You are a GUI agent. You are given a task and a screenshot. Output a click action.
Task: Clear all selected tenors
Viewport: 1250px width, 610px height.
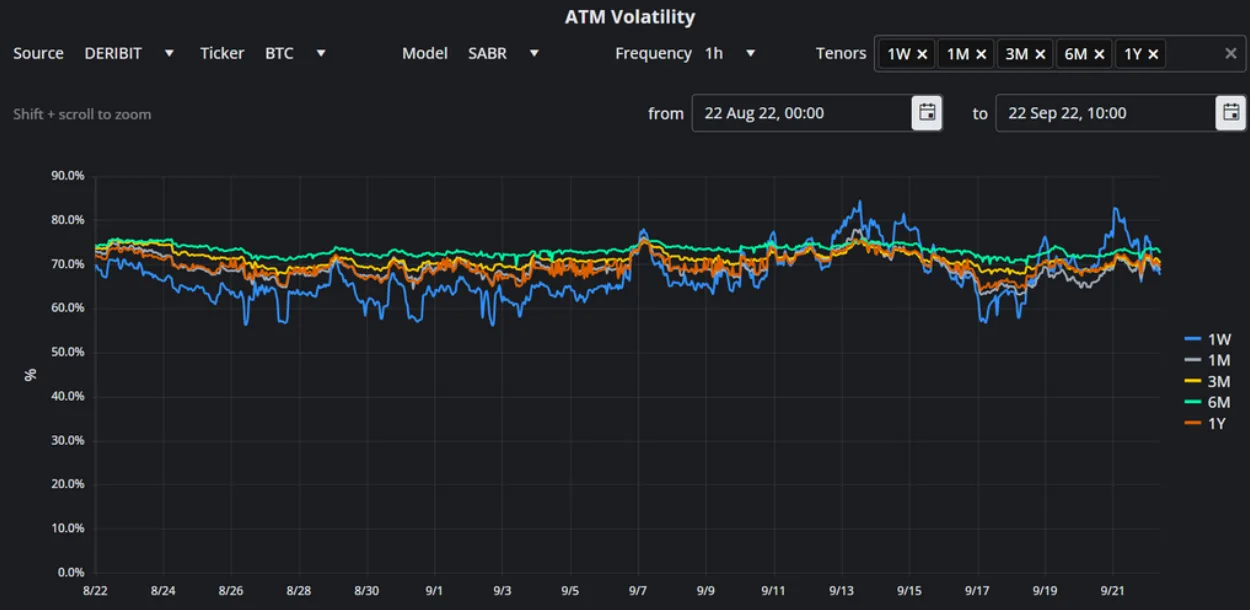coord(1231,54)
